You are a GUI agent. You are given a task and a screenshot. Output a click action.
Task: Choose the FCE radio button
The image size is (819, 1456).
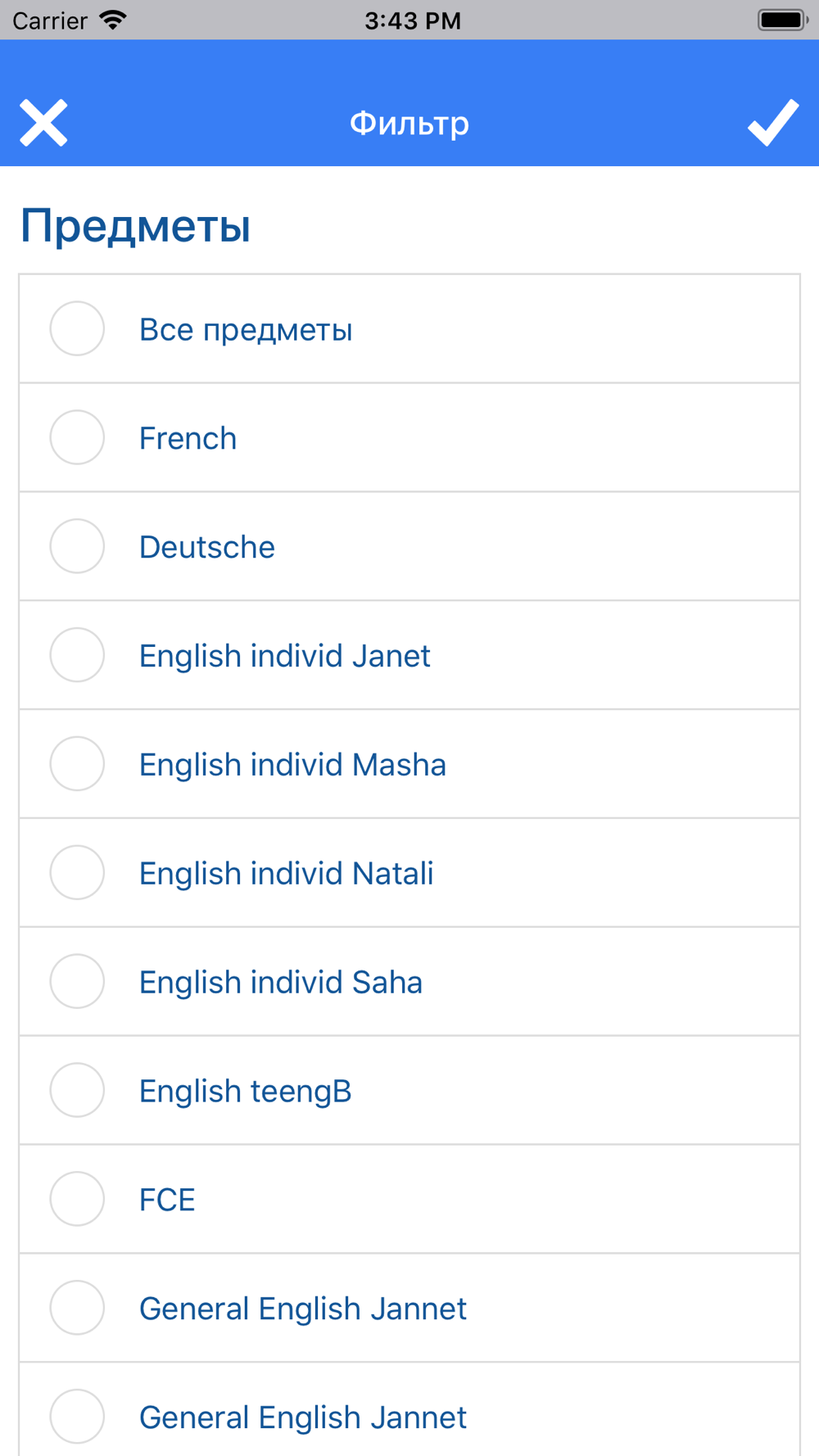pos(77,1200)
